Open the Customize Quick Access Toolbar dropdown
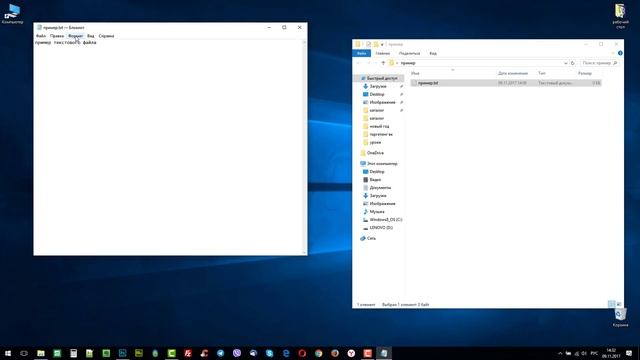 (x=382, y=44)
